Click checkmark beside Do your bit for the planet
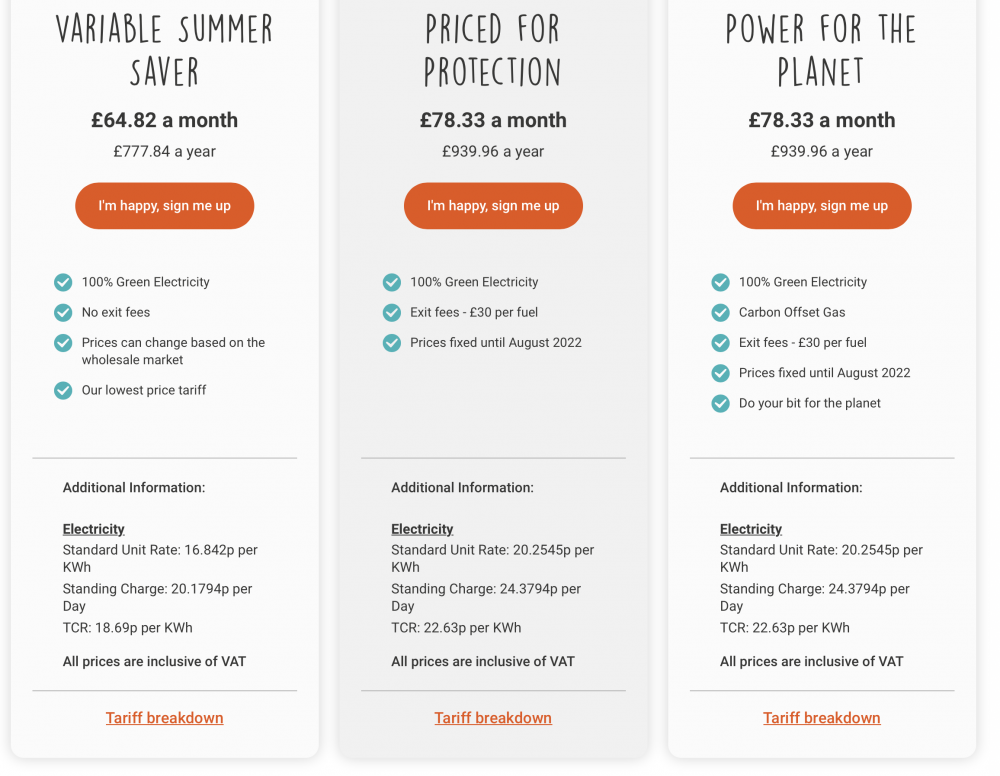 721,404
